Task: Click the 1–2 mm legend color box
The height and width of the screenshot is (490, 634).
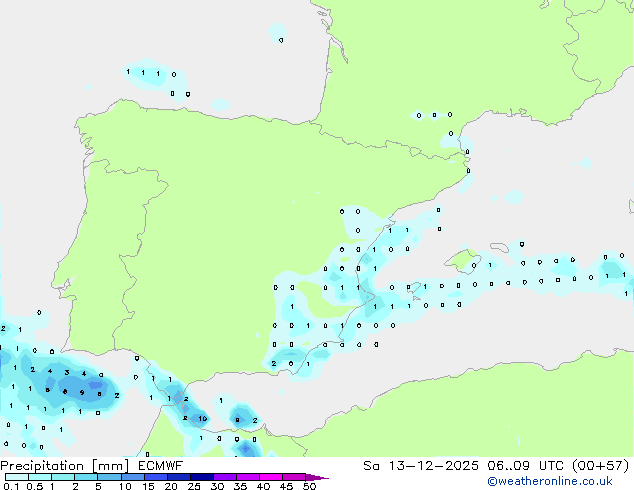Action: (63, 477)
